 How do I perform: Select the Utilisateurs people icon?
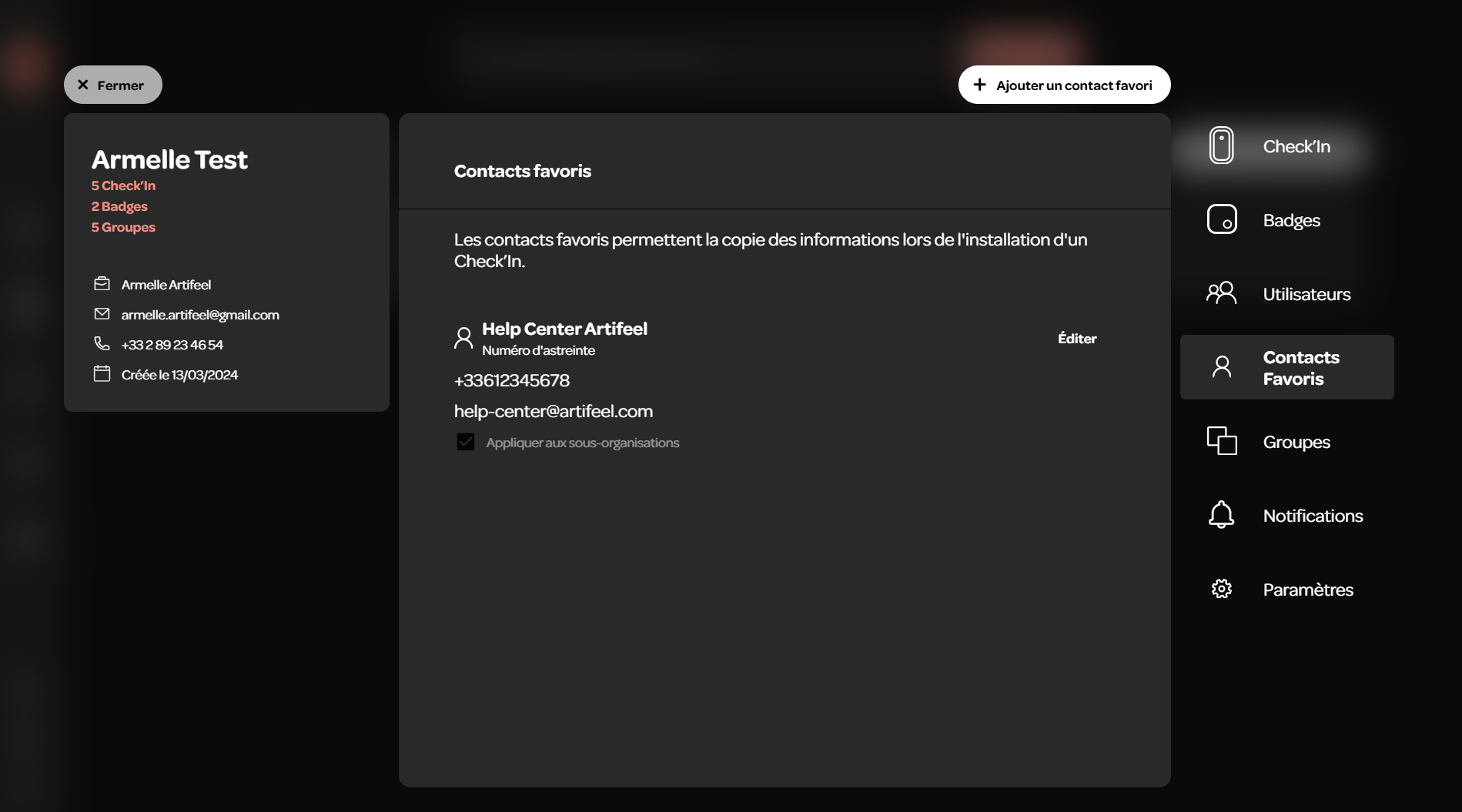tap(1221, 293)
